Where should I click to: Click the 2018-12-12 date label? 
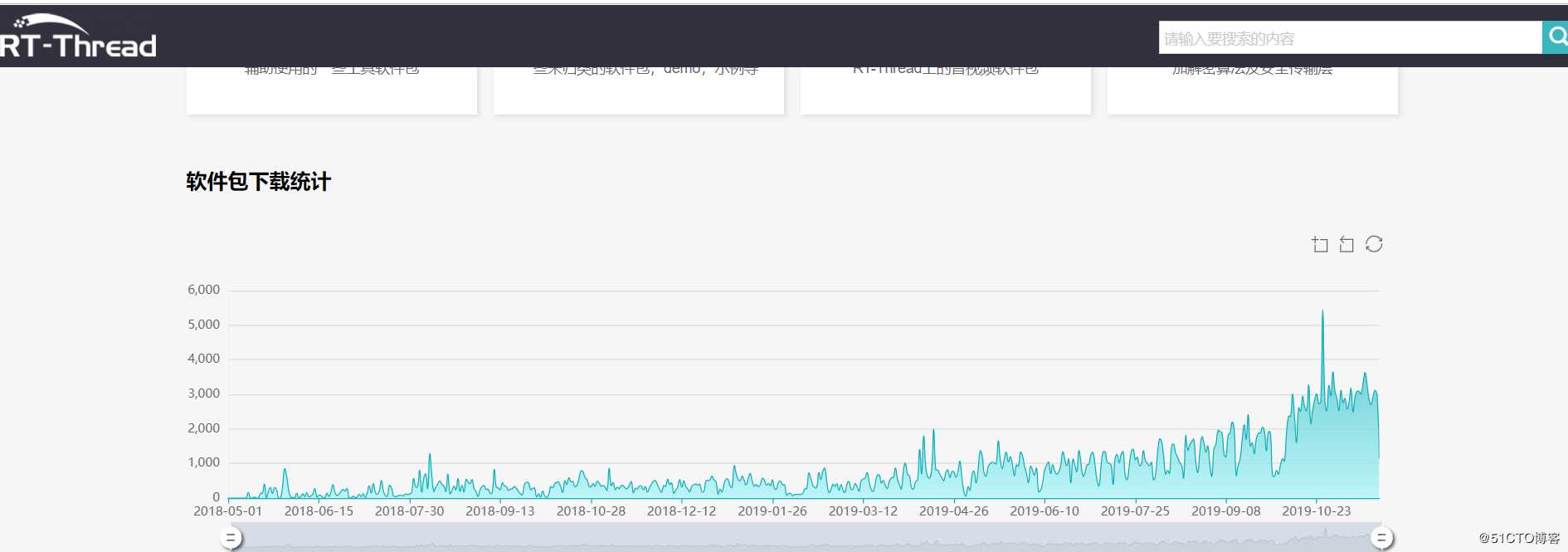[x=681, y=511]
